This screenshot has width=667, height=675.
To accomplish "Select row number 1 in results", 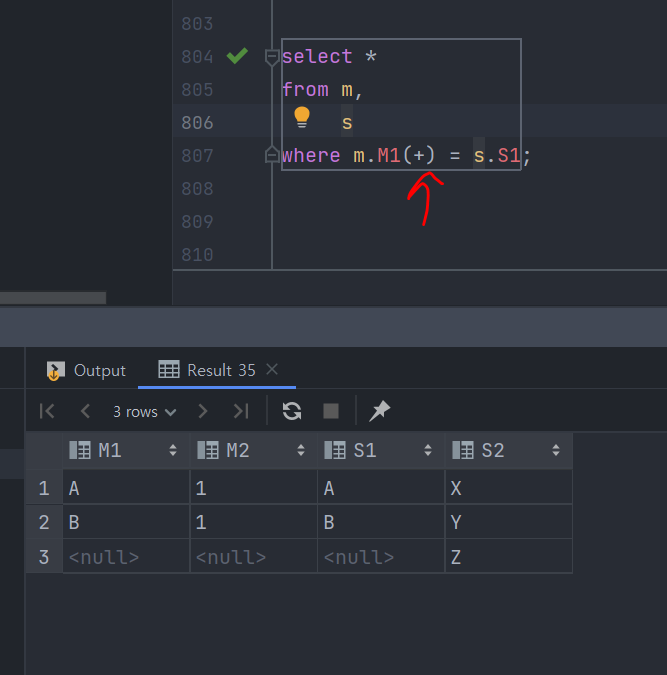I will point(44,488).
